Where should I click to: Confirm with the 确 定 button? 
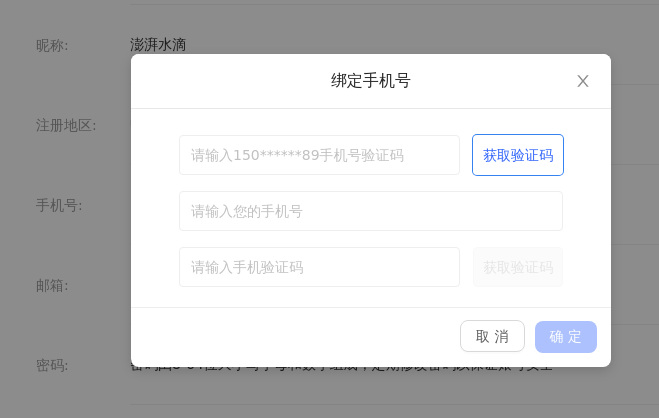(x=566, y=337)
